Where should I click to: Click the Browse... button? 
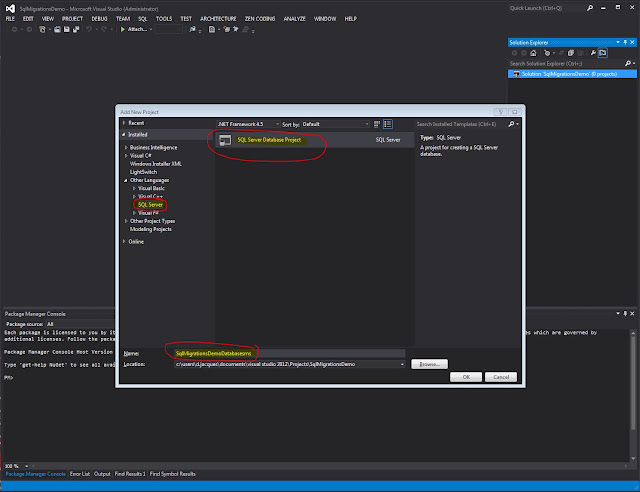tap(429, 364)
